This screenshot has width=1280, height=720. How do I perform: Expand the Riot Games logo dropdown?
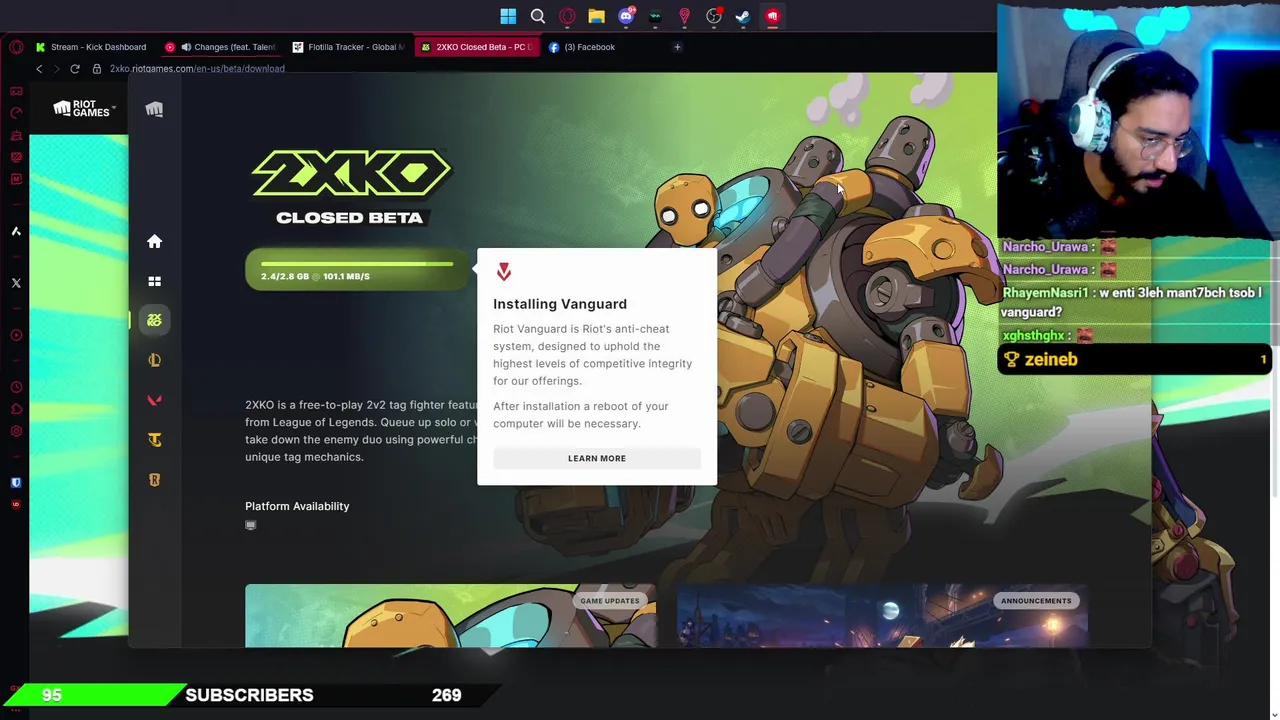click(85, 108)
